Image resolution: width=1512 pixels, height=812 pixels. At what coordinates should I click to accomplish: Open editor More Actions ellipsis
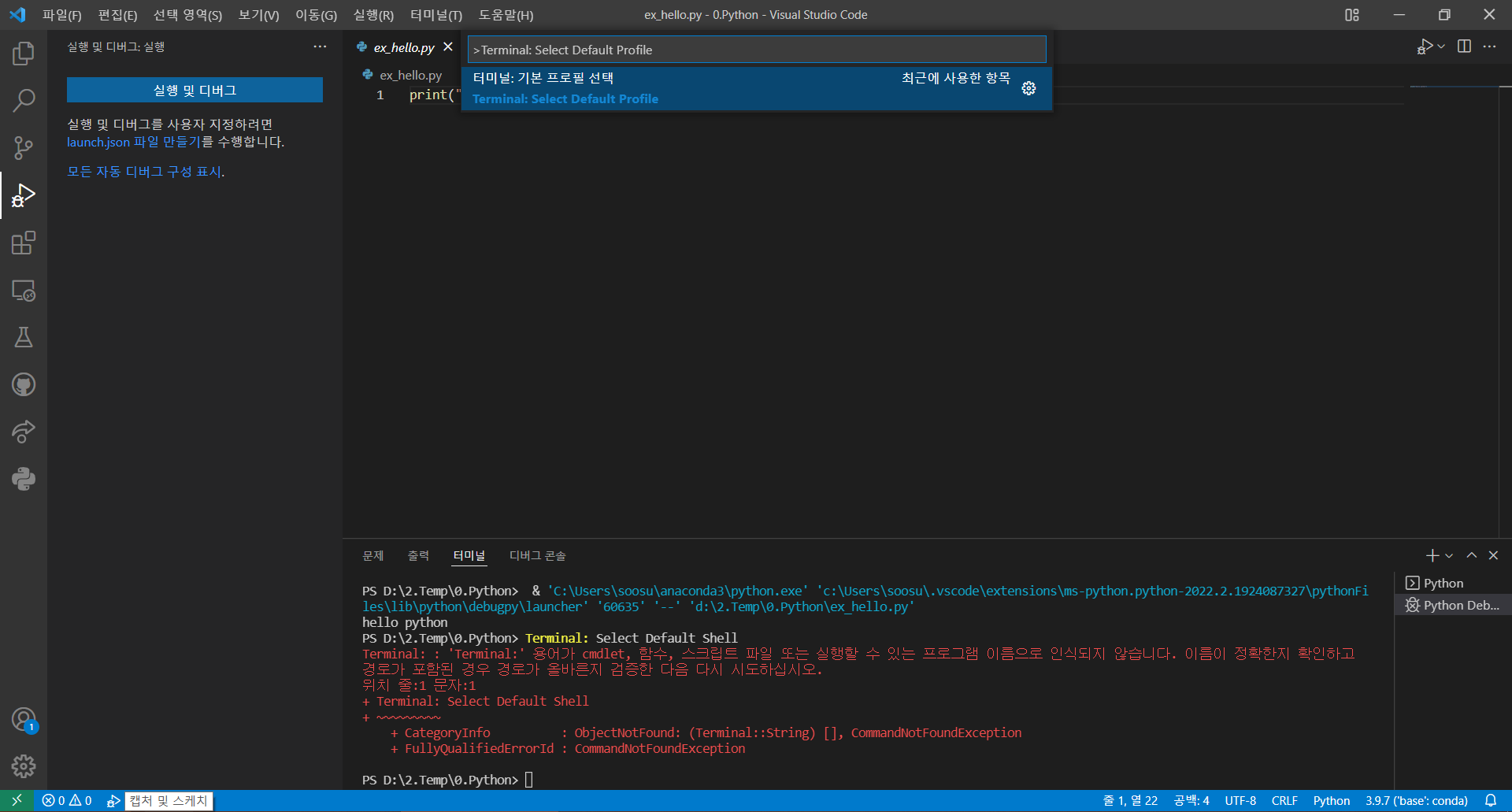point(1489,46)
